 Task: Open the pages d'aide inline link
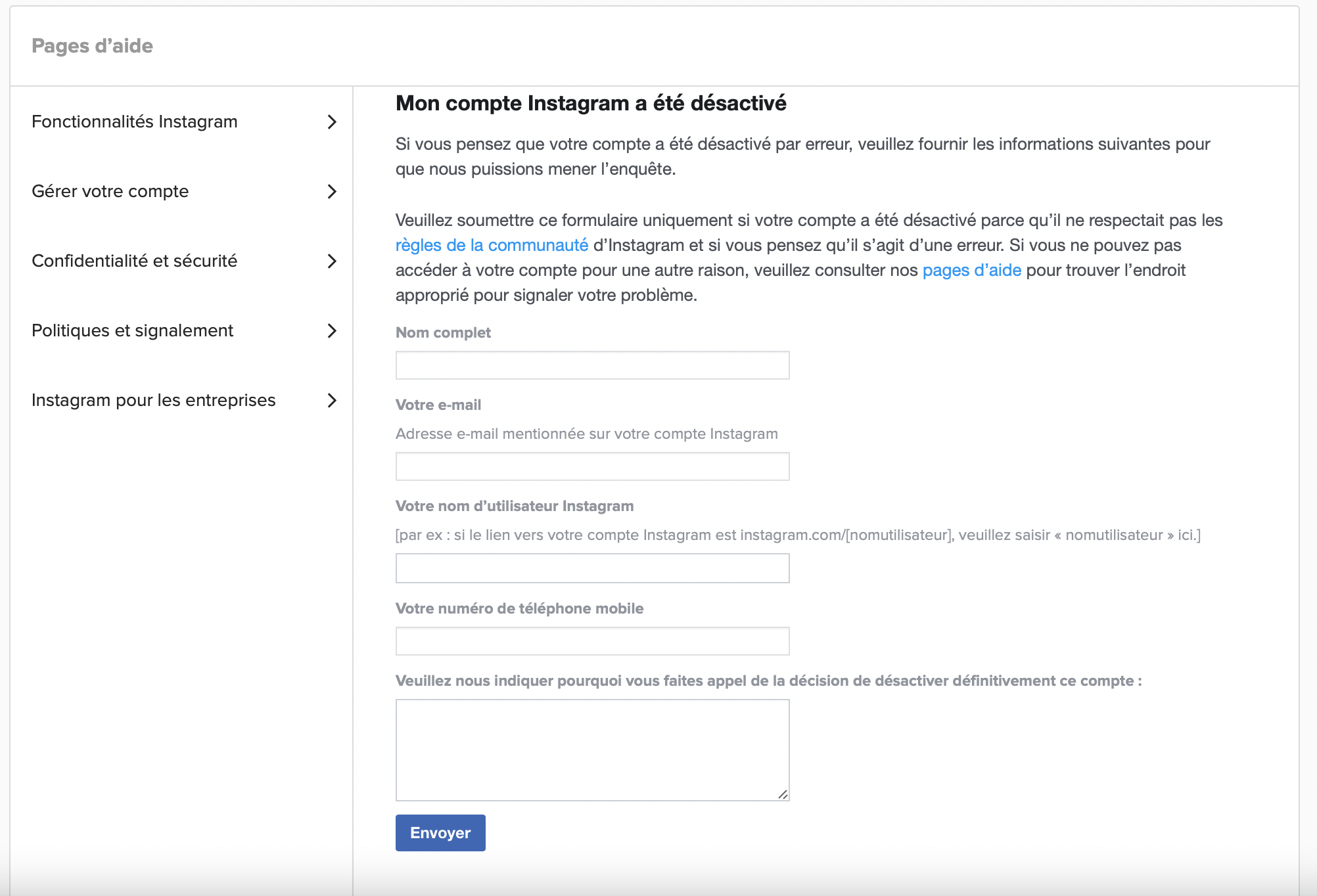click(x=972, y=270)
